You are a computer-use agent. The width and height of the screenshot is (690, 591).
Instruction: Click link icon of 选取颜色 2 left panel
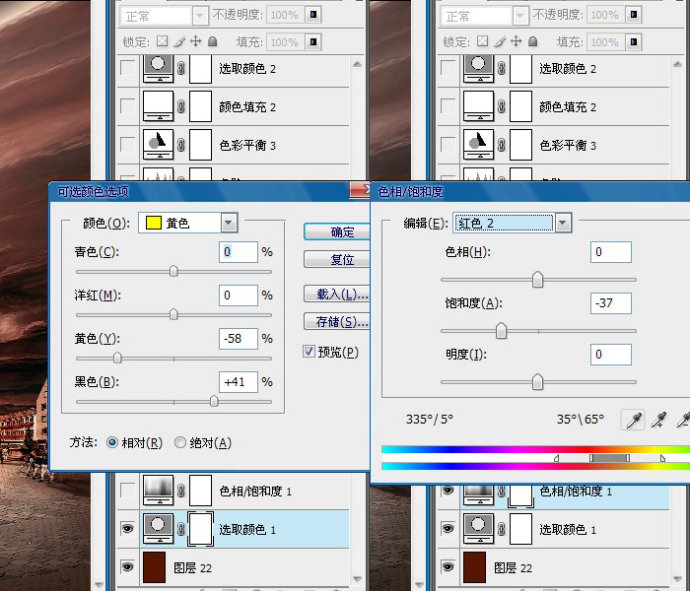pyautogui.click(x=181, y=68)
